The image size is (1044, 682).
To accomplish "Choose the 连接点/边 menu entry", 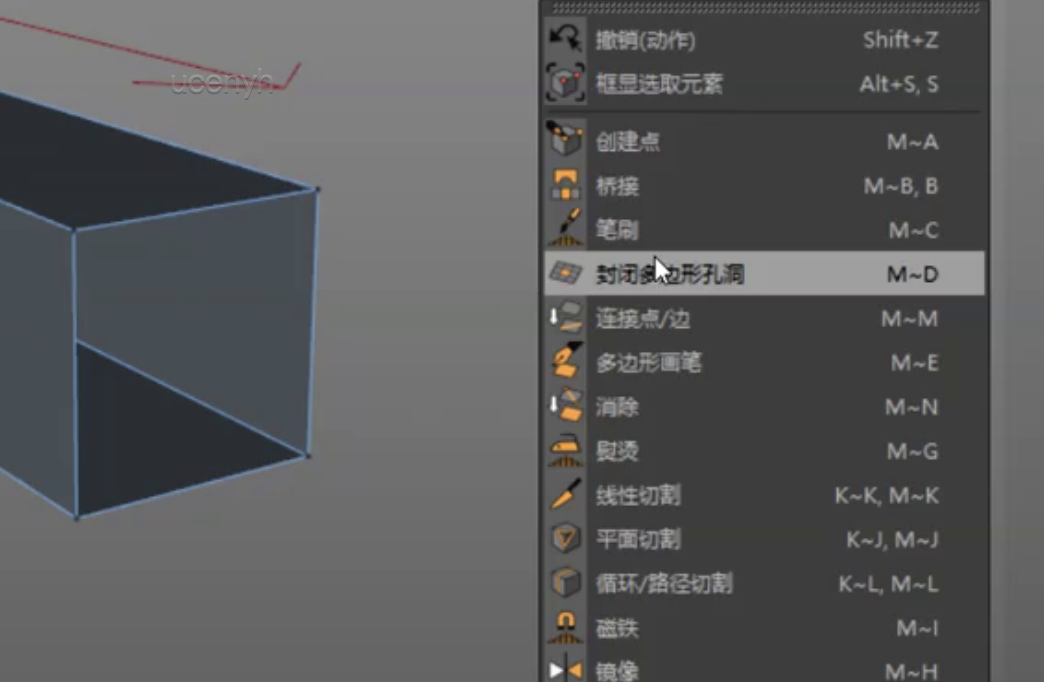I will pyautogui.click(x=764, y=318).
